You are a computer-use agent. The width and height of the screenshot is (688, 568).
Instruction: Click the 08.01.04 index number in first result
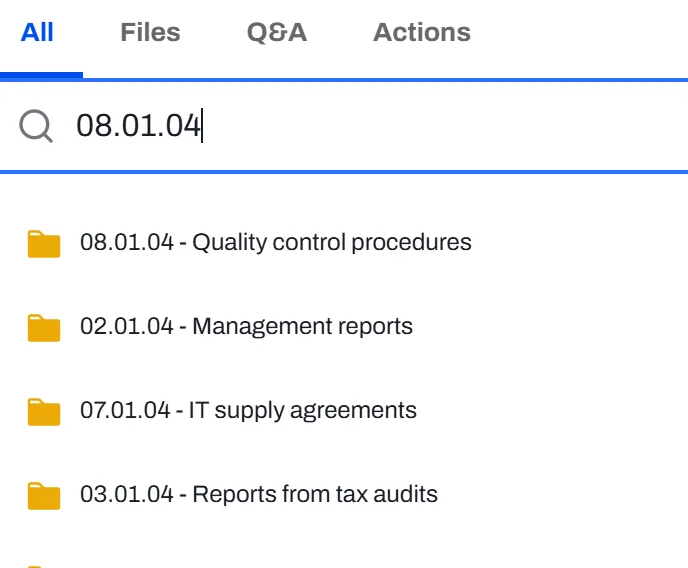pos(126,242)
